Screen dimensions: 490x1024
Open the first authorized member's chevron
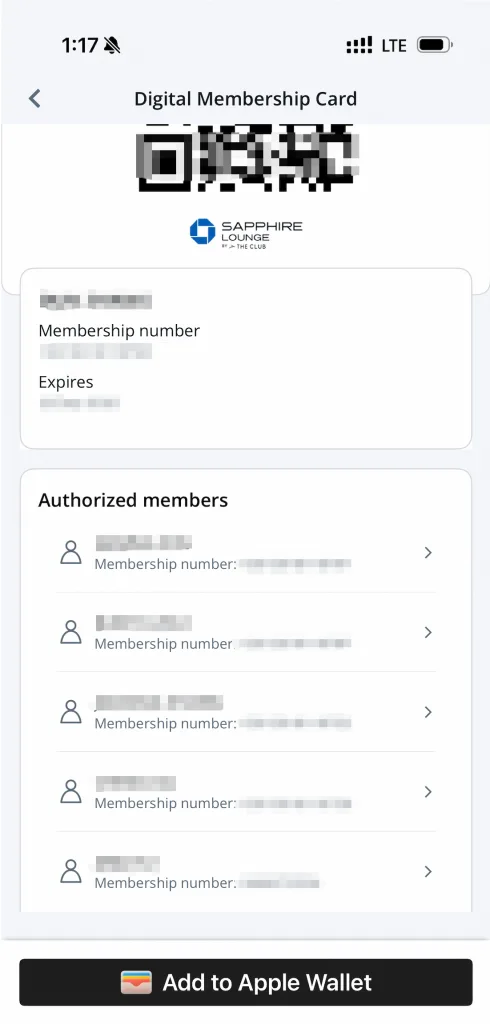(428, 552)
